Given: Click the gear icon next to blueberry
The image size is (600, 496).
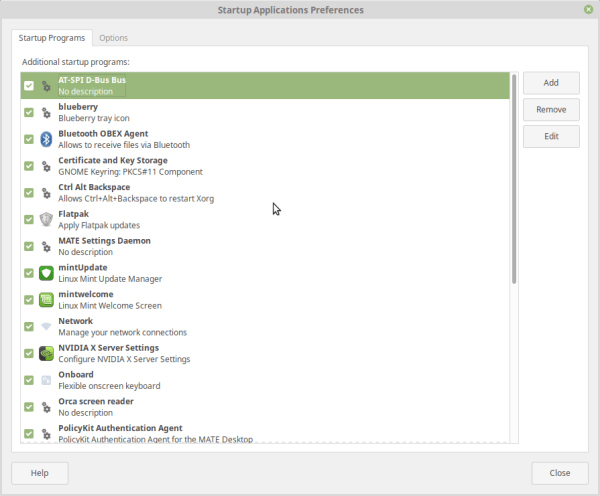Looking at the screenshot, I should point(46,113).
